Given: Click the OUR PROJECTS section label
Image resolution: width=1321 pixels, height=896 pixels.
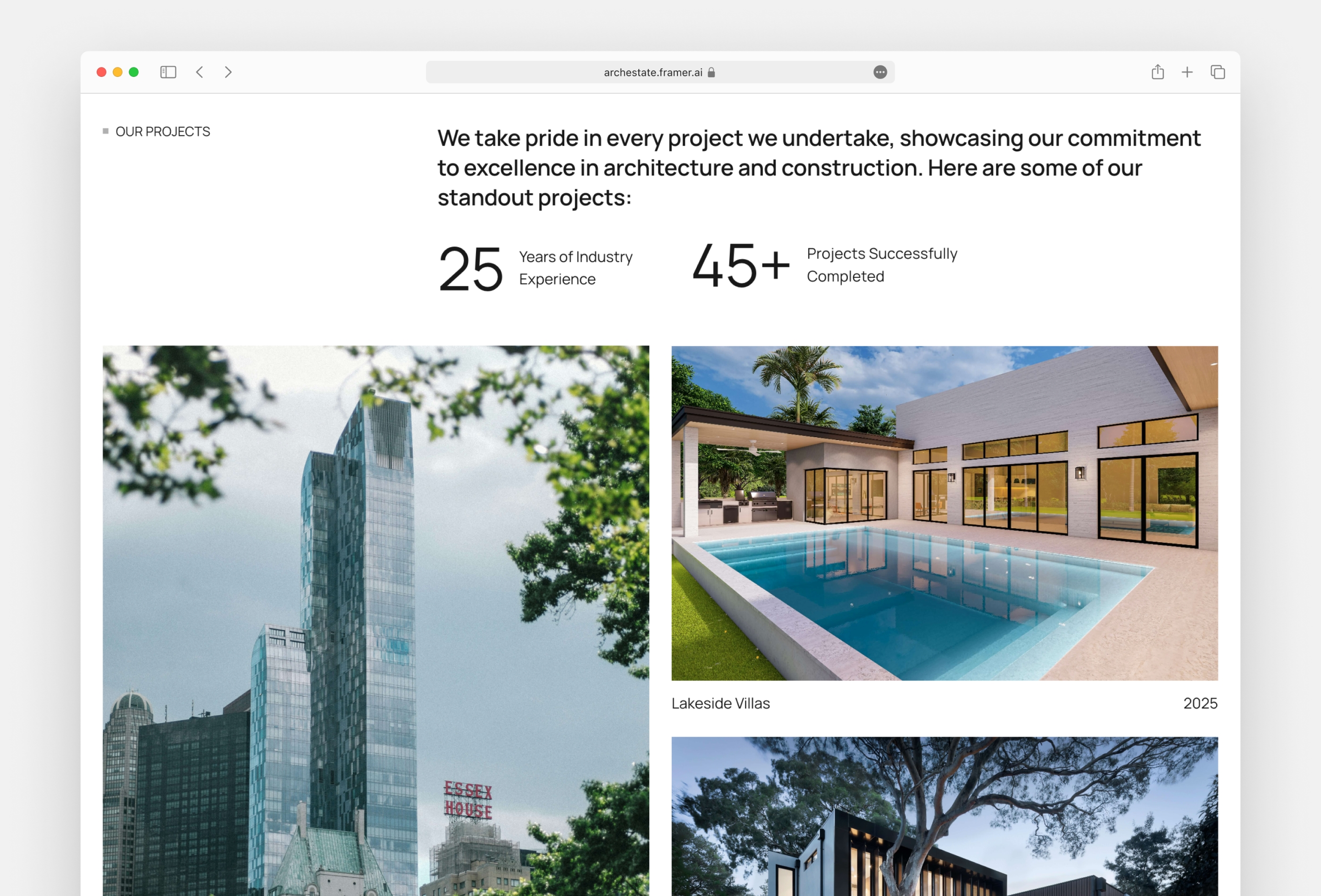Looking at the screenshot, I should pos(162,131).
